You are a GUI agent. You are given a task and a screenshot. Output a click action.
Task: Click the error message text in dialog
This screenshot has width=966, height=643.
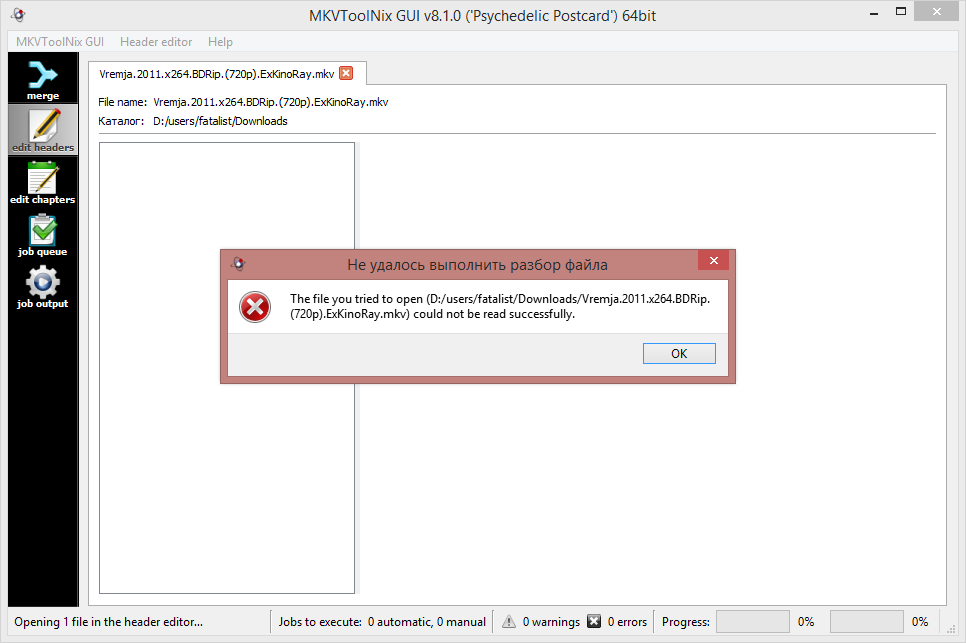pos(500,306)
